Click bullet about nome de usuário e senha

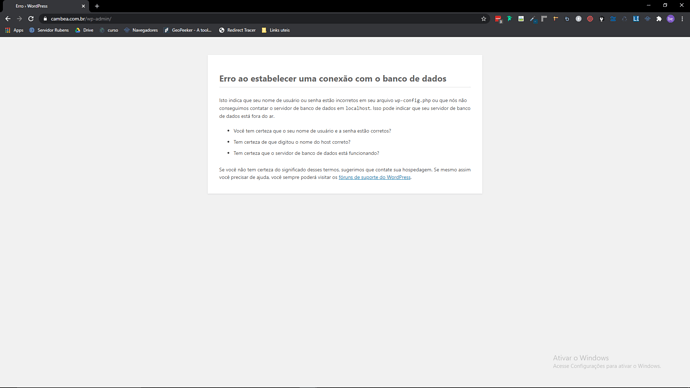tap(312, 131)
